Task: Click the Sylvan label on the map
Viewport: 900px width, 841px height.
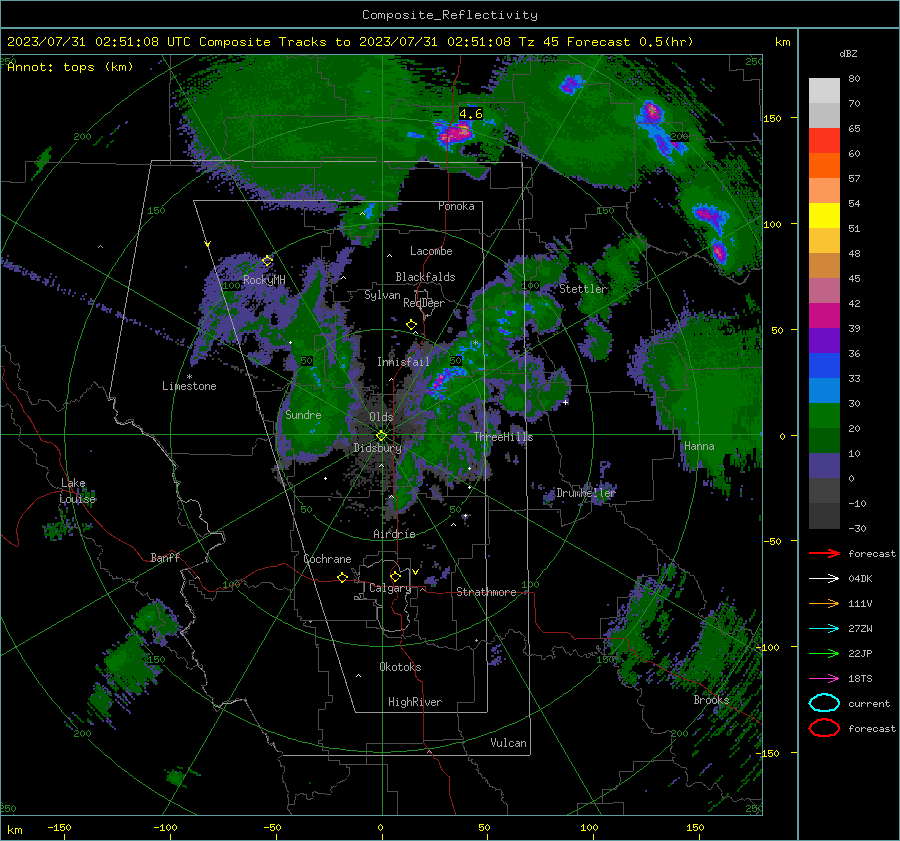Action: pos(382,295)
